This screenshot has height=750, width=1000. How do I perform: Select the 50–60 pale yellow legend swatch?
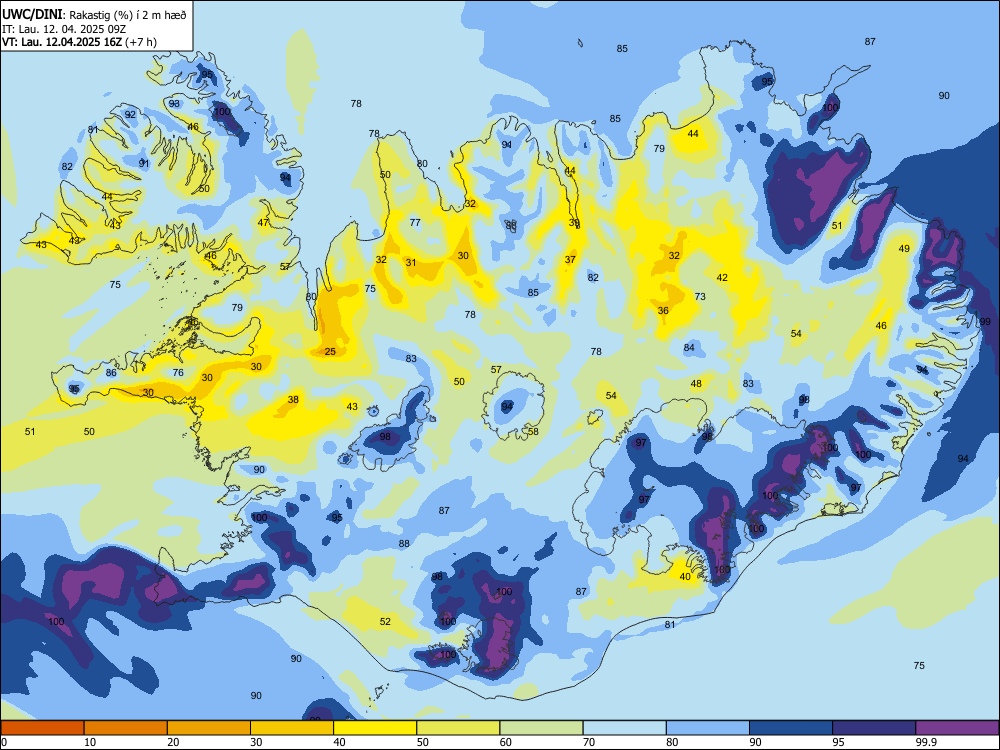point(458,728)
